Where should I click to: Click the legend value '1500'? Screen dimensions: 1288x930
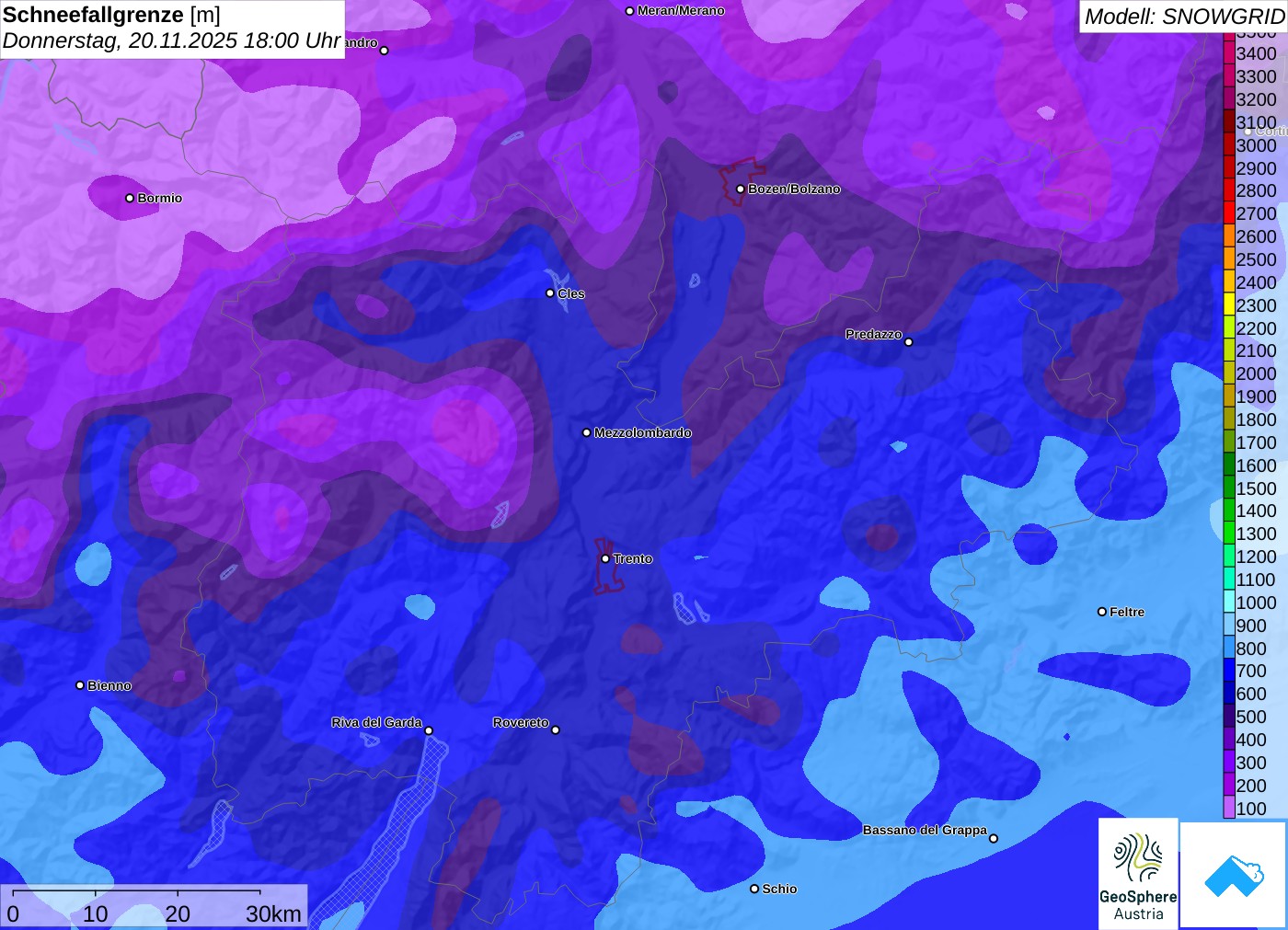[x=1256, y=488]
